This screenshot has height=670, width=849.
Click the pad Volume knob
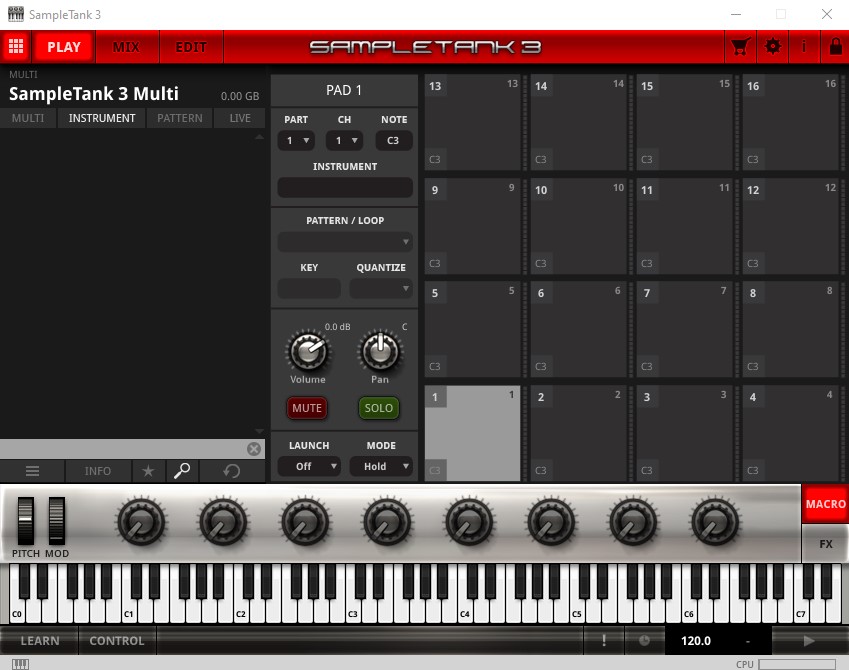point(308,350)
